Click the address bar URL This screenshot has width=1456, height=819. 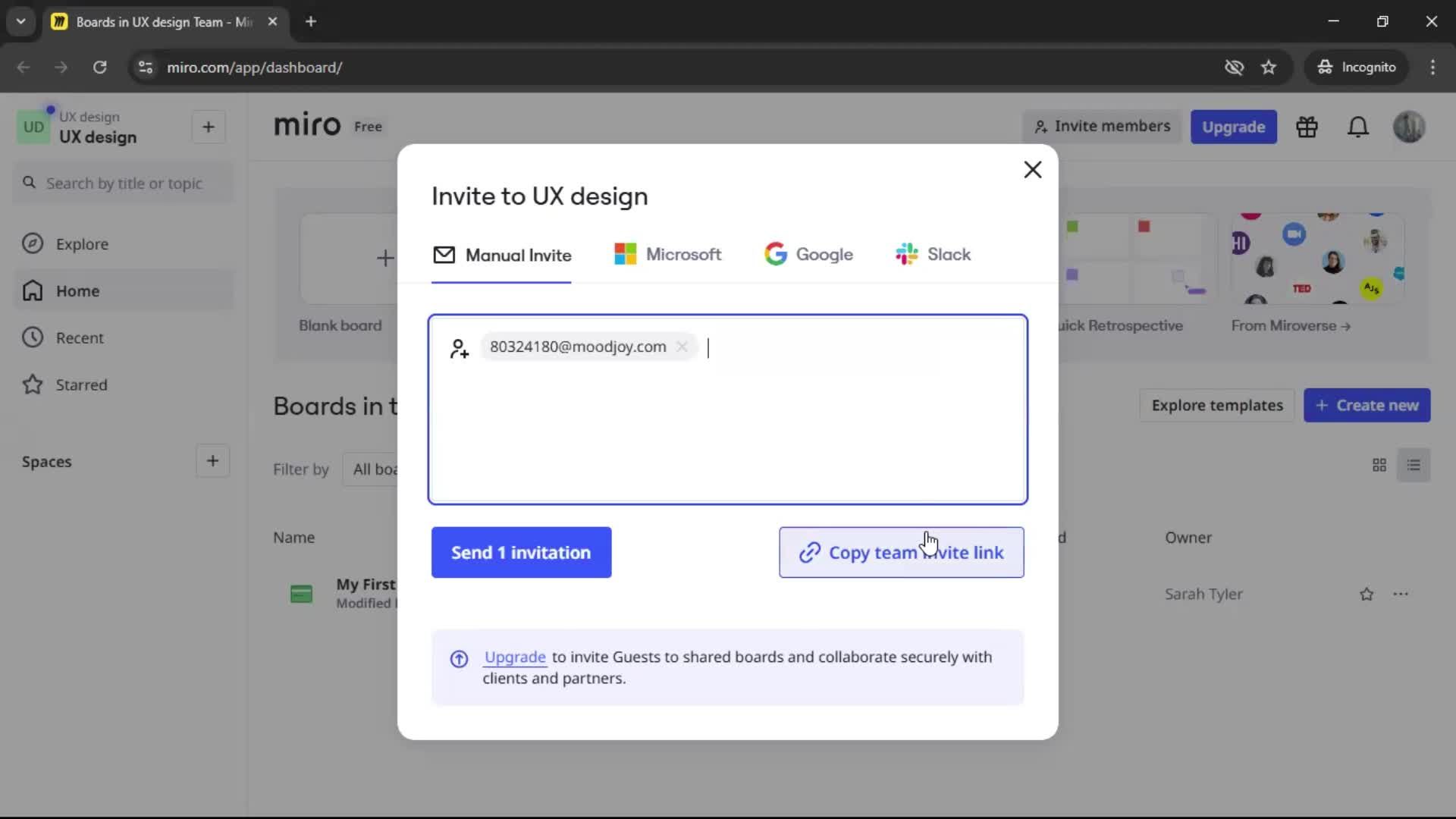pos(254,67)
